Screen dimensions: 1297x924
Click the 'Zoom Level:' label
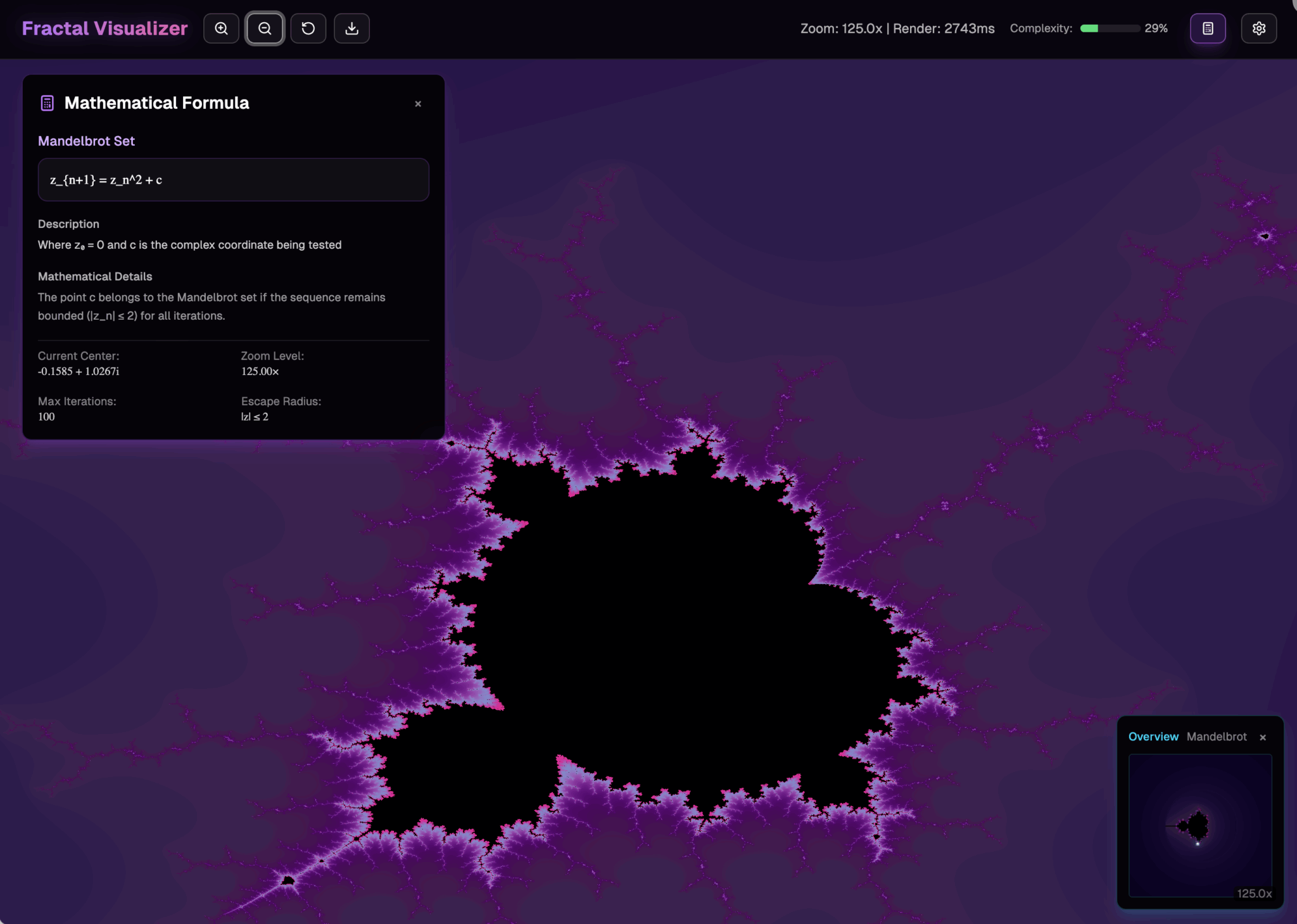(272, 356)
